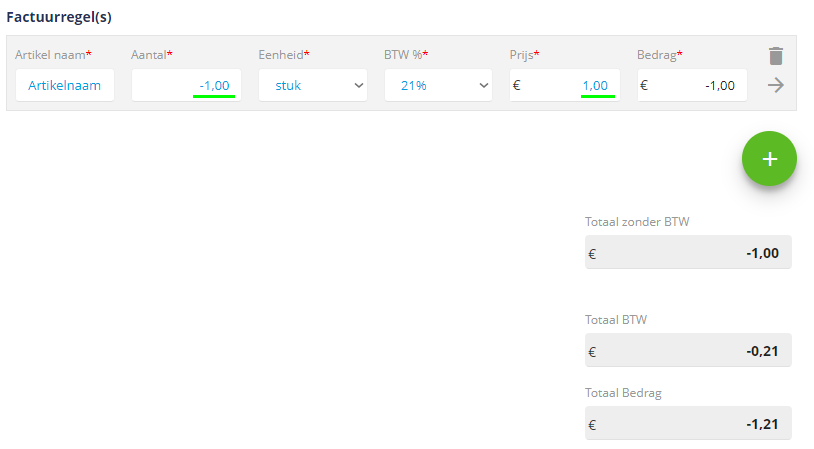This screenshot has height=449, width=814.
Task: Click the euro symbol in Bedrag field
Action: 644,85
